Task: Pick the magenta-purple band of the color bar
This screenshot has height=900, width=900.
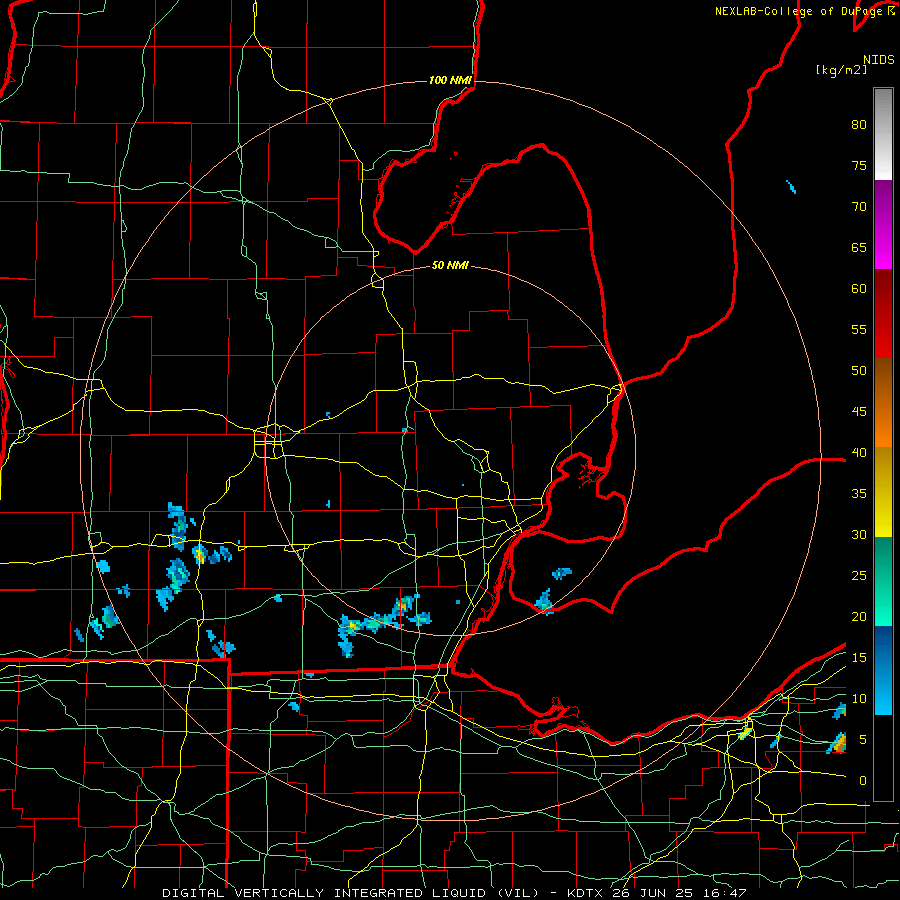Action: click(883, 224)
